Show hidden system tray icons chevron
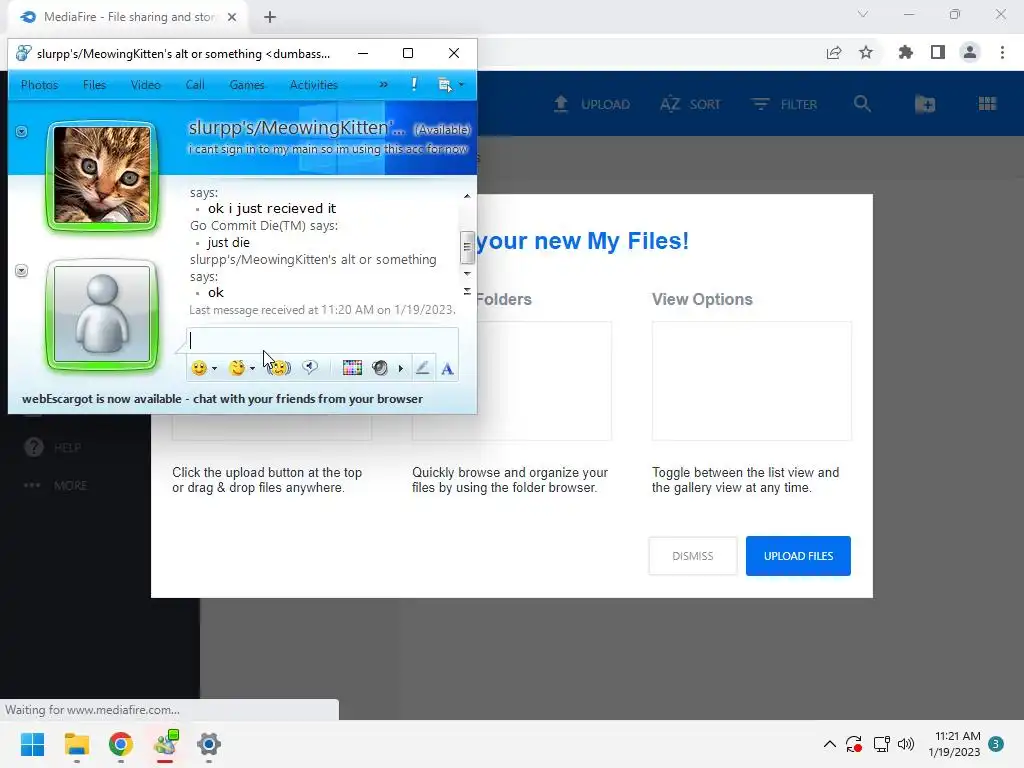Screen dimensions: 1024x768 click(x=829, y=744)
